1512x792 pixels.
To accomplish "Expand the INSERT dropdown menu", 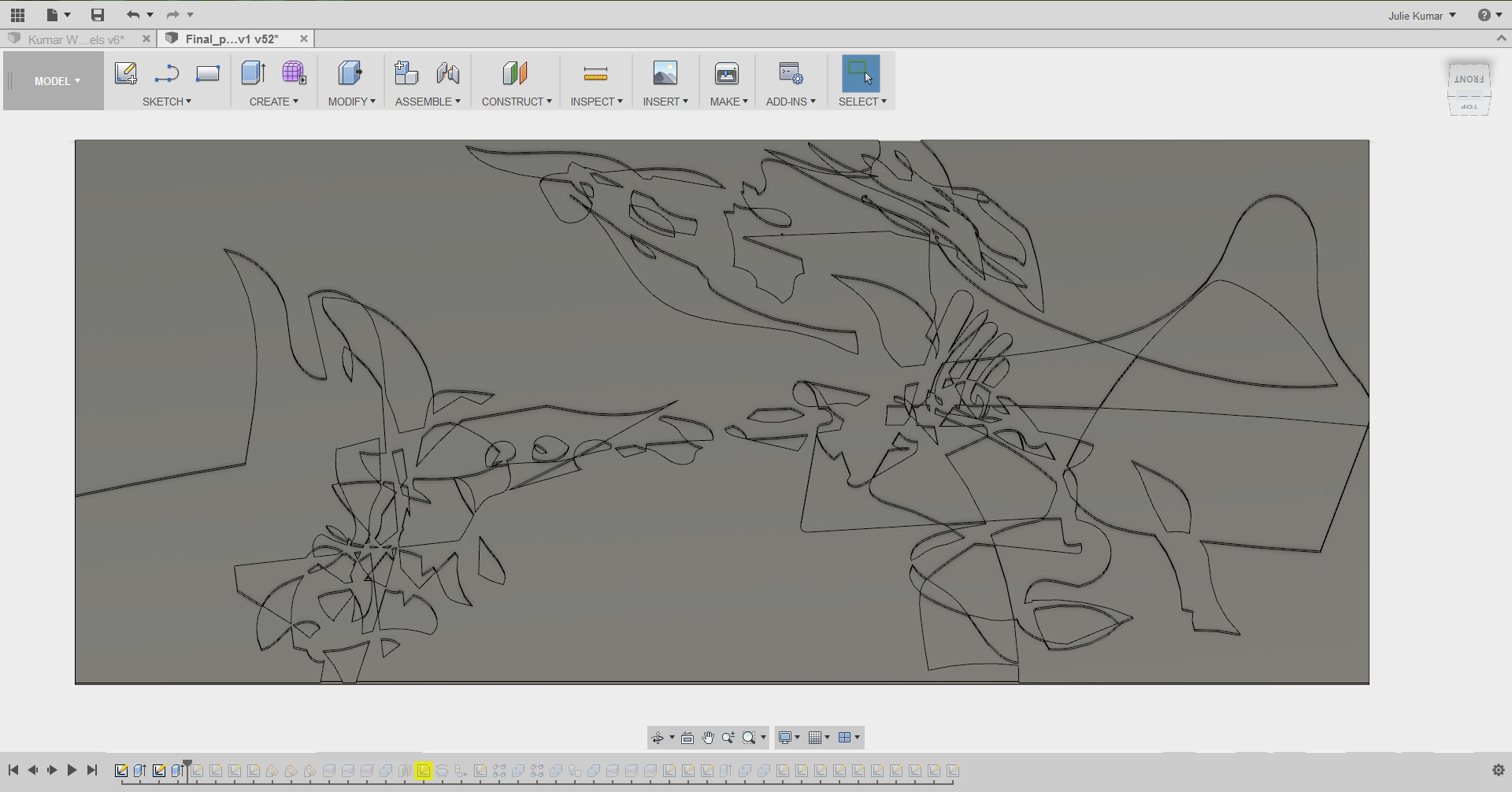I will coord(665,102).
